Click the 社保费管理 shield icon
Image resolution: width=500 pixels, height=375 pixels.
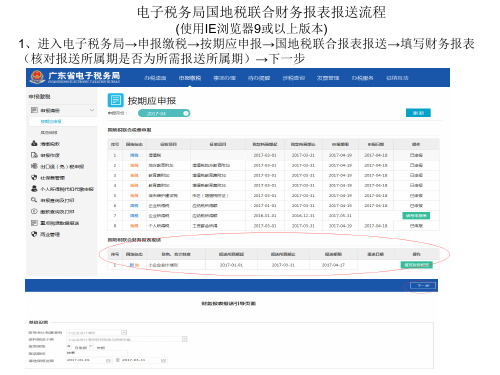coord(34,177)
